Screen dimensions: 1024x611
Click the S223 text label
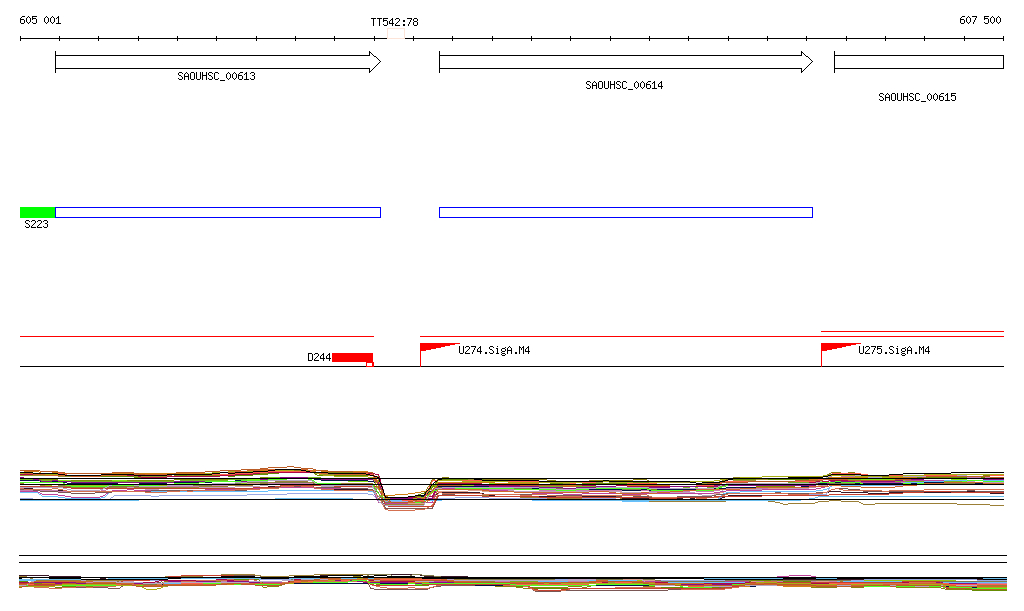click(37, 225)
